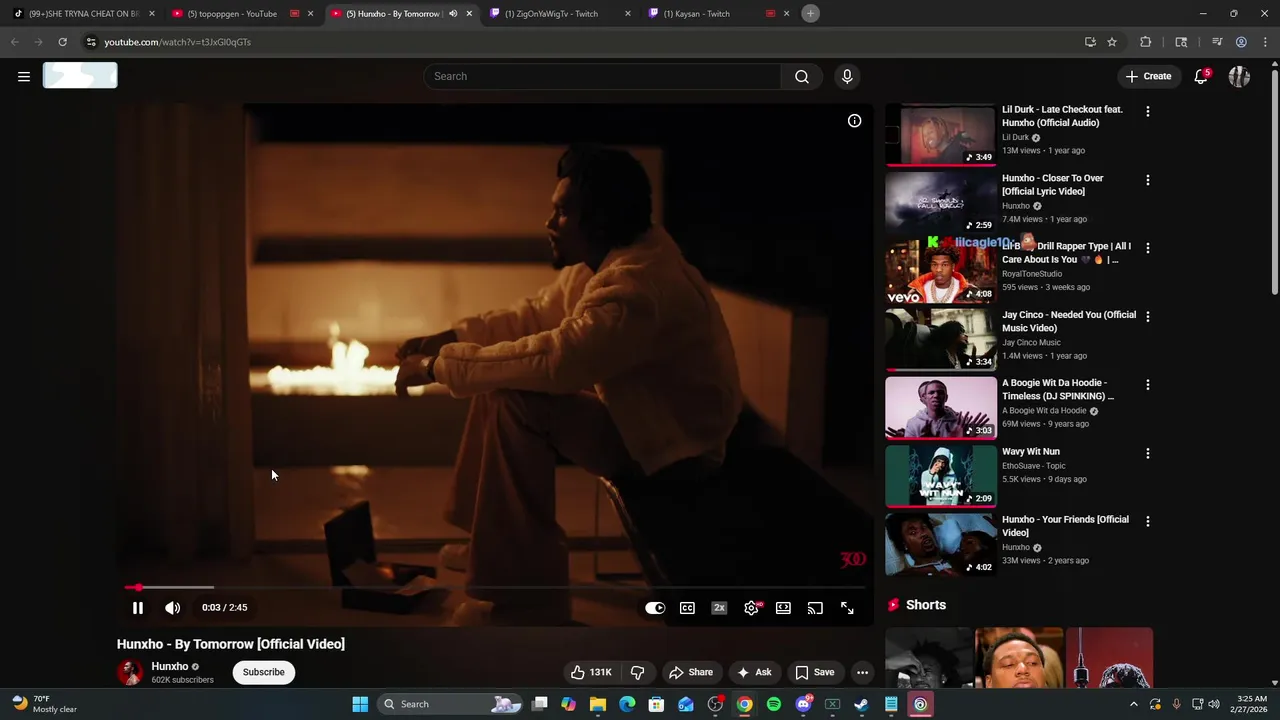Open Discord from the taskbar
The image size is (1280, 720).
coord(803,704)
